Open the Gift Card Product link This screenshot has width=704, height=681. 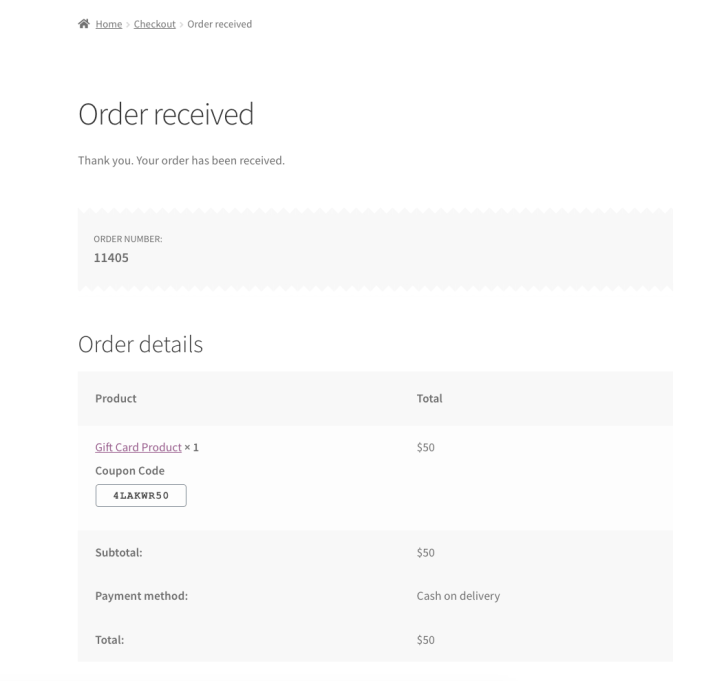coord(138,447)
